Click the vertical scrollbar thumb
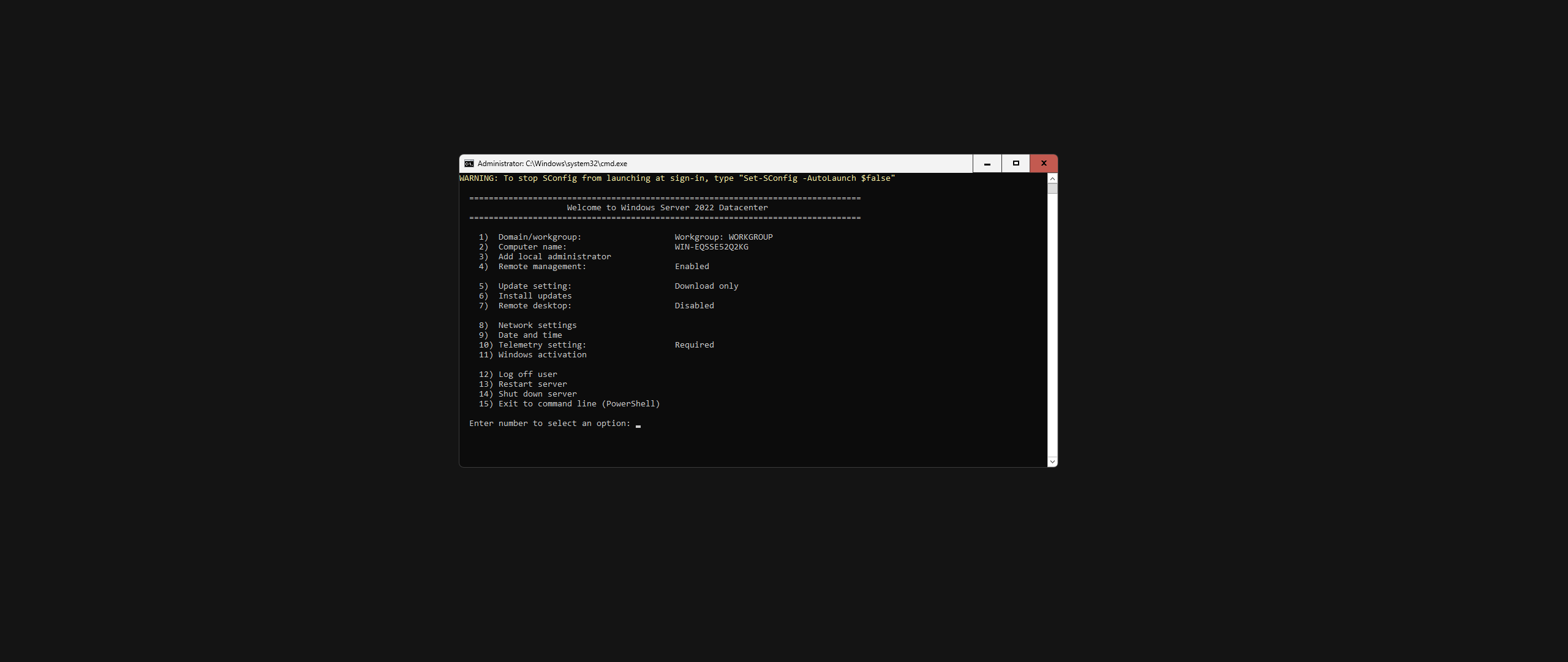The width and height of the screenshot is (1568, 662). point(1052,189)
